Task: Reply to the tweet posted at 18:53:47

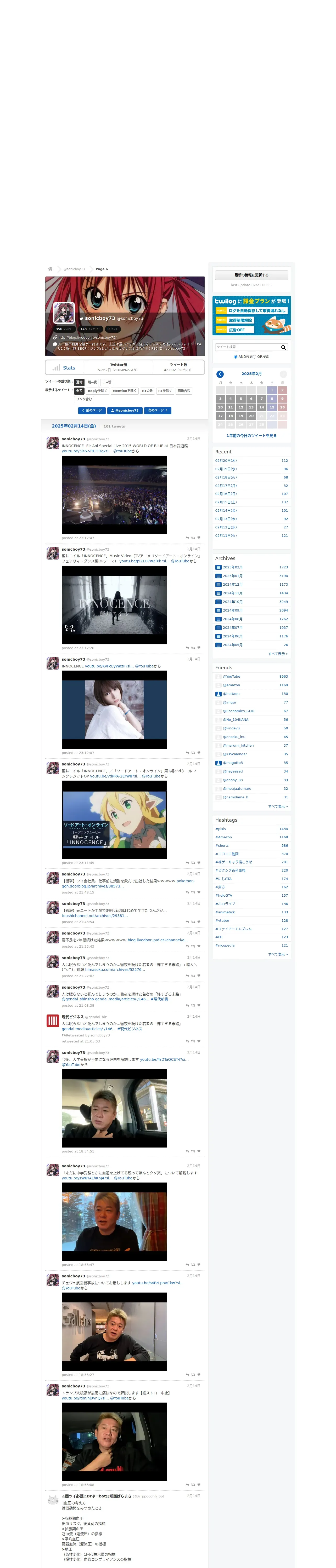Action: pos(187,1265)
